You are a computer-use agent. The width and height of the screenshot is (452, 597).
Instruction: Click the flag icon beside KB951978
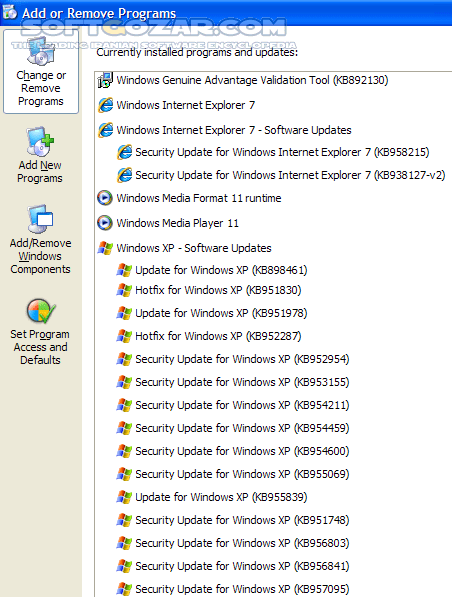[x=124, y=313]
